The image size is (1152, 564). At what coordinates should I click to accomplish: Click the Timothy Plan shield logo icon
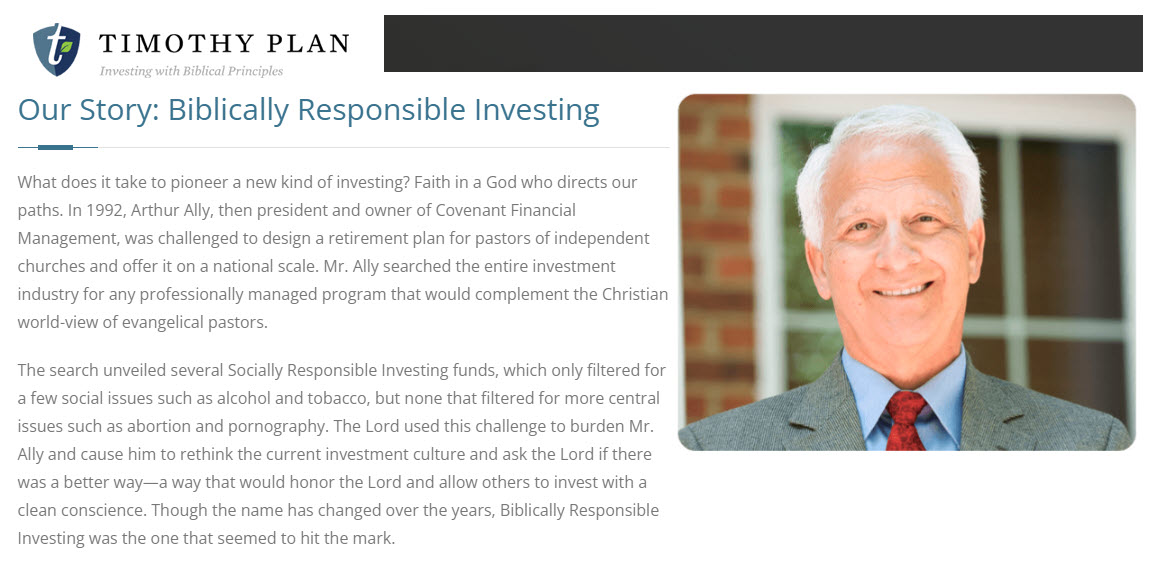(x=56, y=50)
